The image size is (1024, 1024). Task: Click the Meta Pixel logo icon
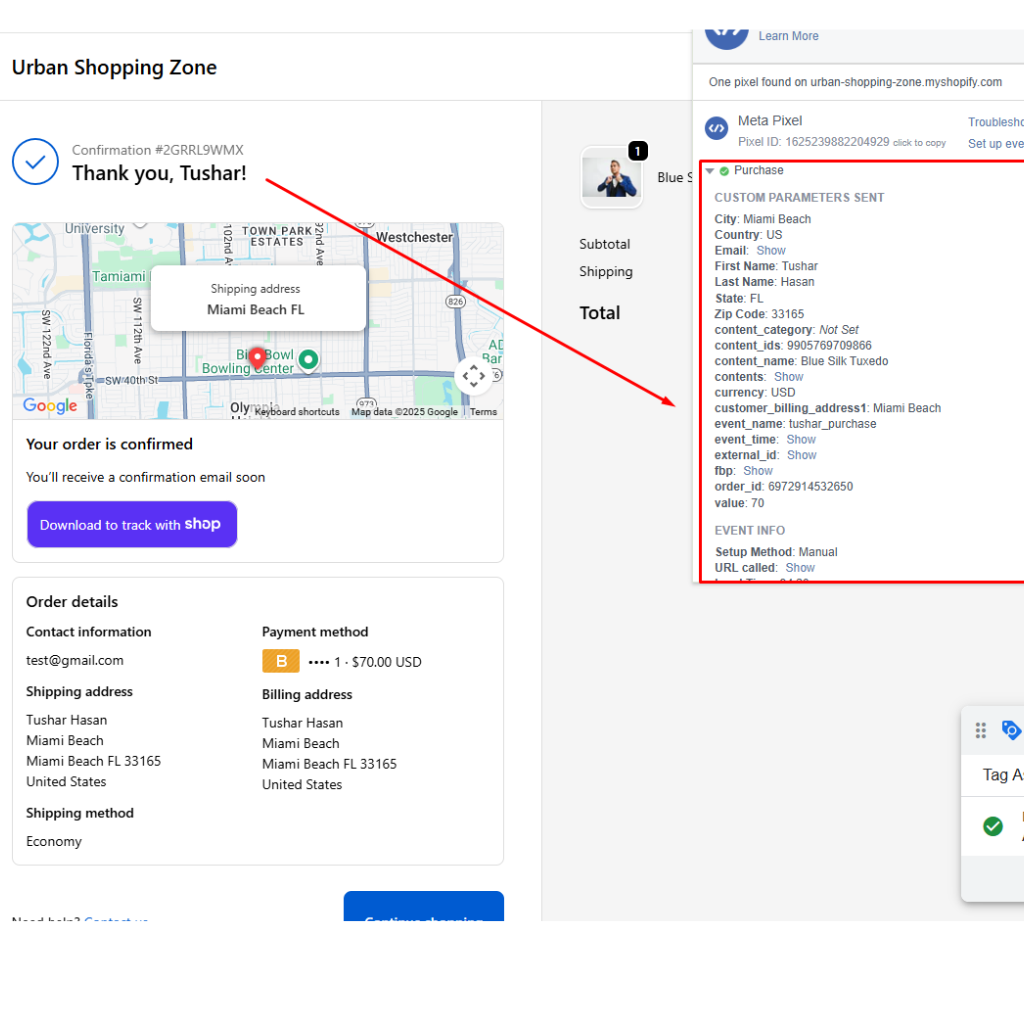point(716,128)
